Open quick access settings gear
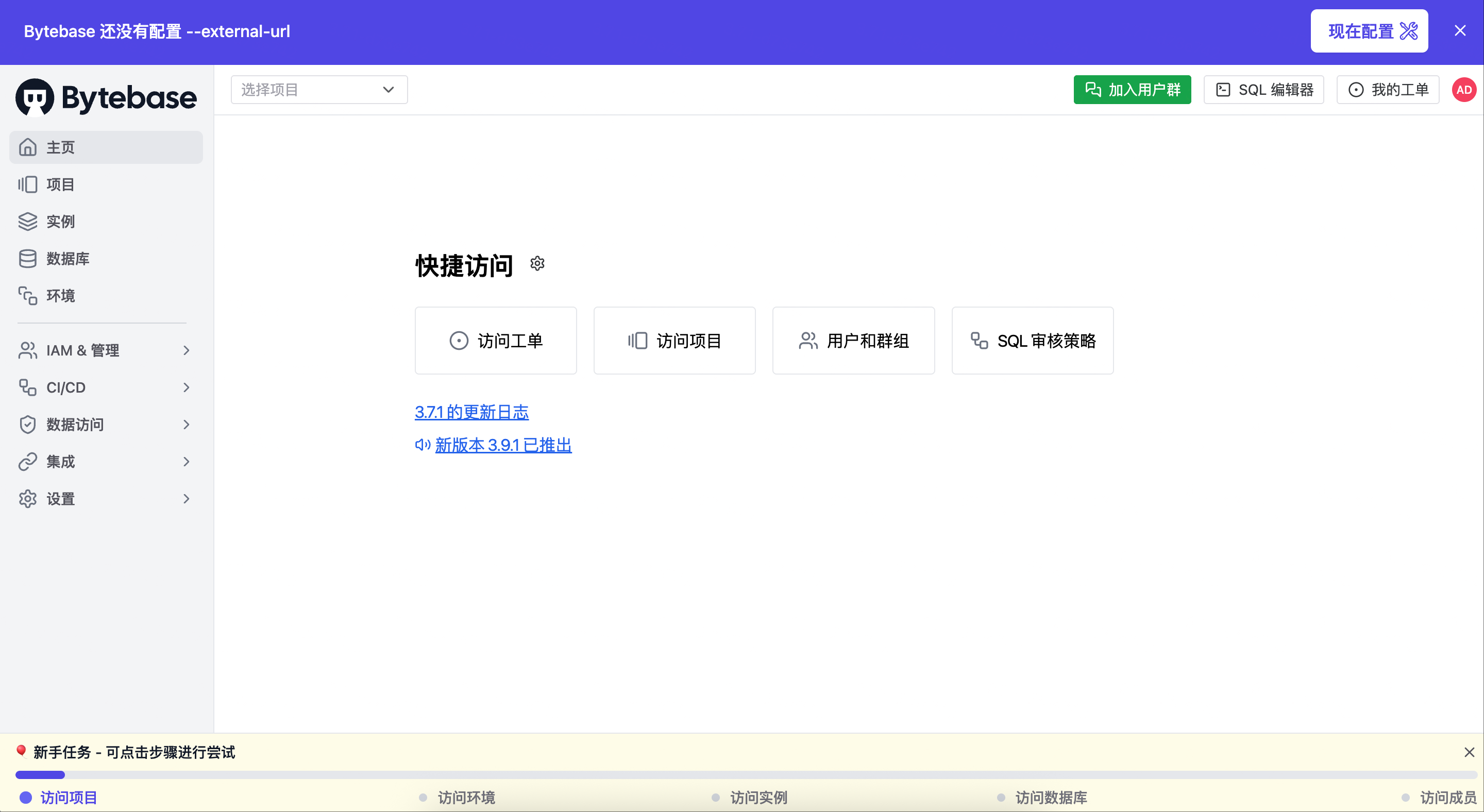The image size is (1484, 812). pyautogui.click(x=537, y=264)
